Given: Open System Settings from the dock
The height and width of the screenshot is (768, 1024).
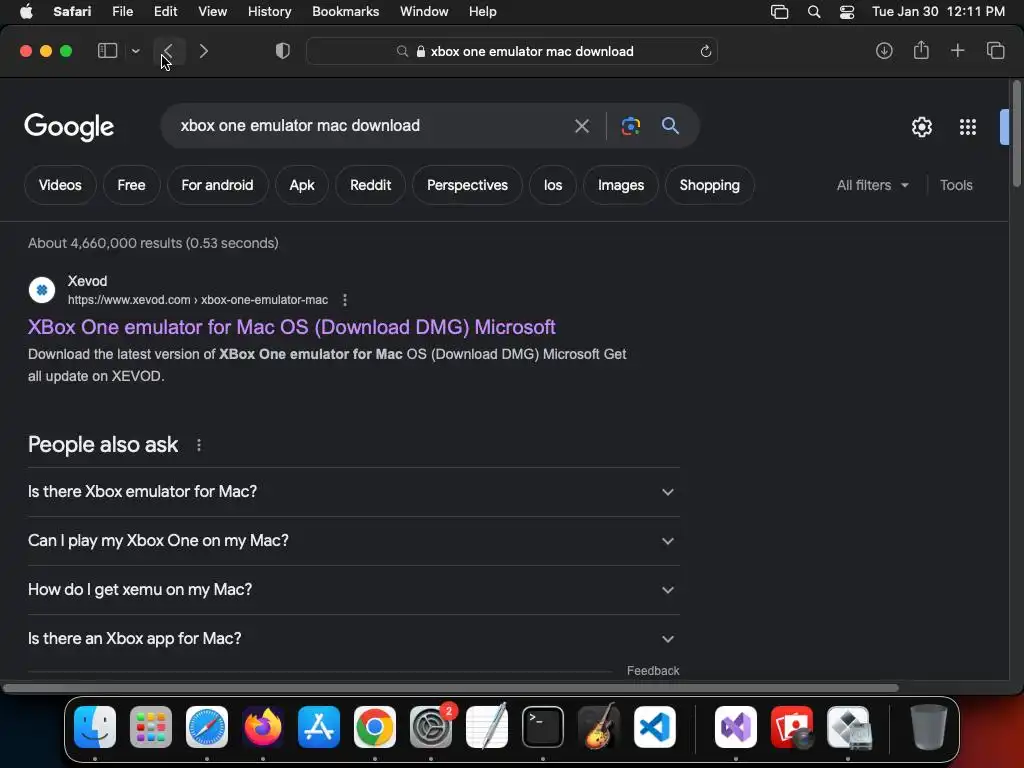Looking at the screenshot, I should (431, 726).
